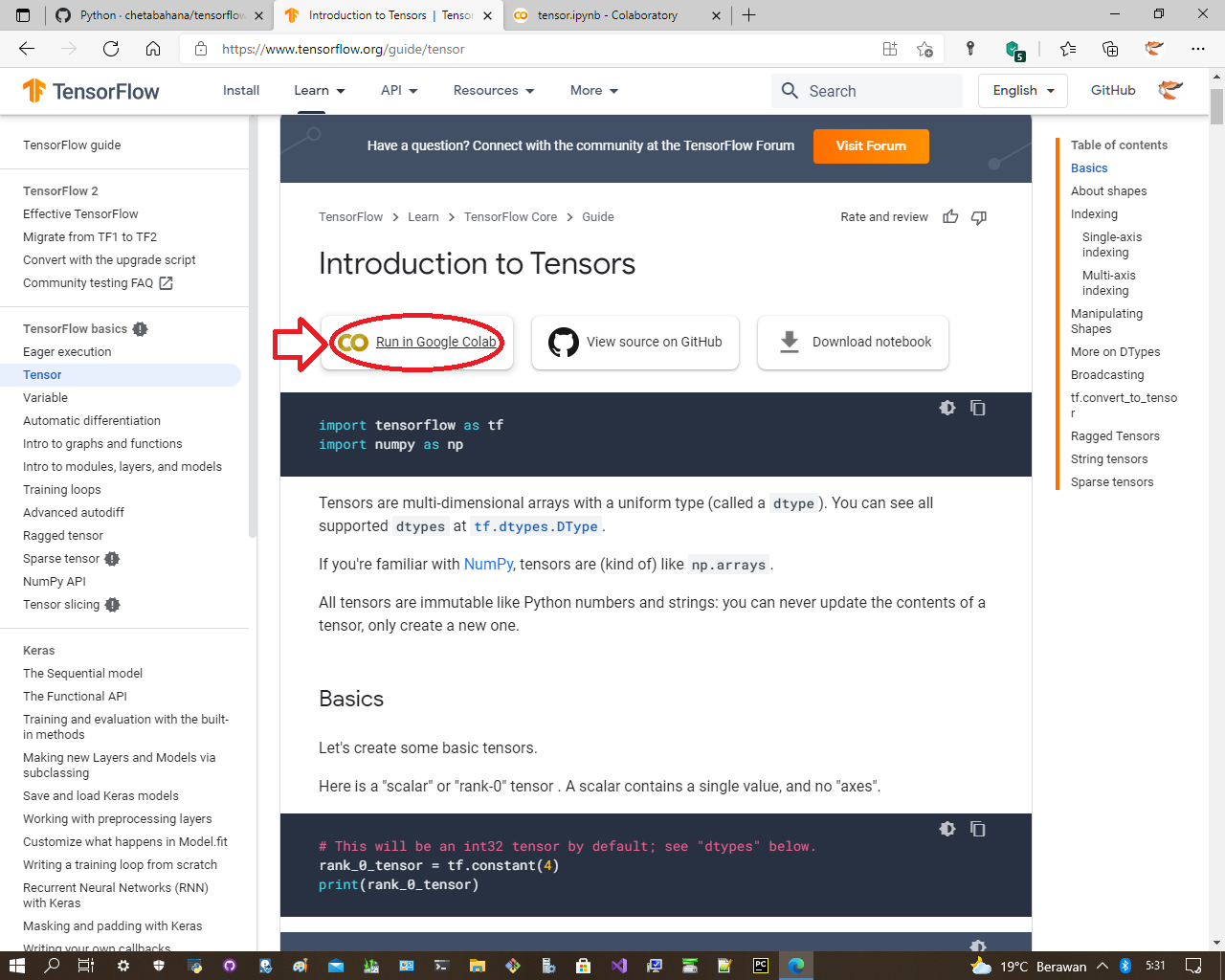Toggle dark theme on import code block
The height and width of the screenshot is (980, 1225).
click(x=947, y=408)
